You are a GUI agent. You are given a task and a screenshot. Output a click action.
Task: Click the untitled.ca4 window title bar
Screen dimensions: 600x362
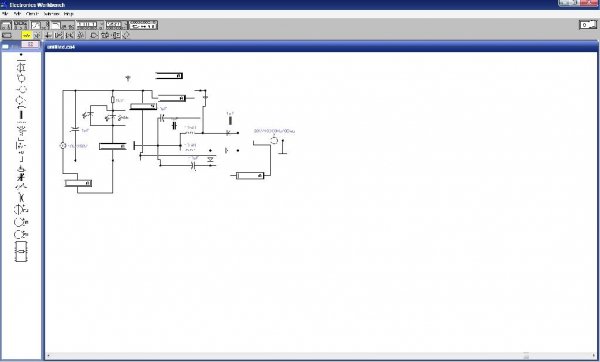321,47
